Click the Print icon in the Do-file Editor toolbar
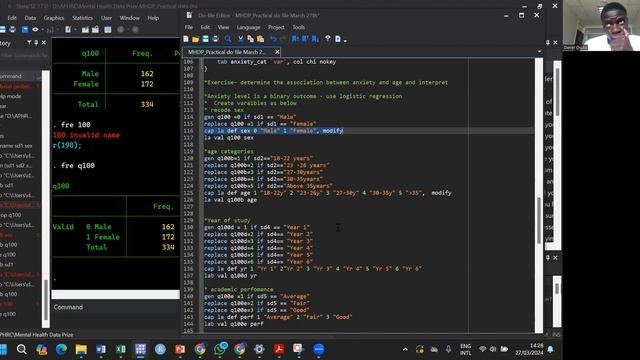Viewport: 640px width, 360px height. 216,39
